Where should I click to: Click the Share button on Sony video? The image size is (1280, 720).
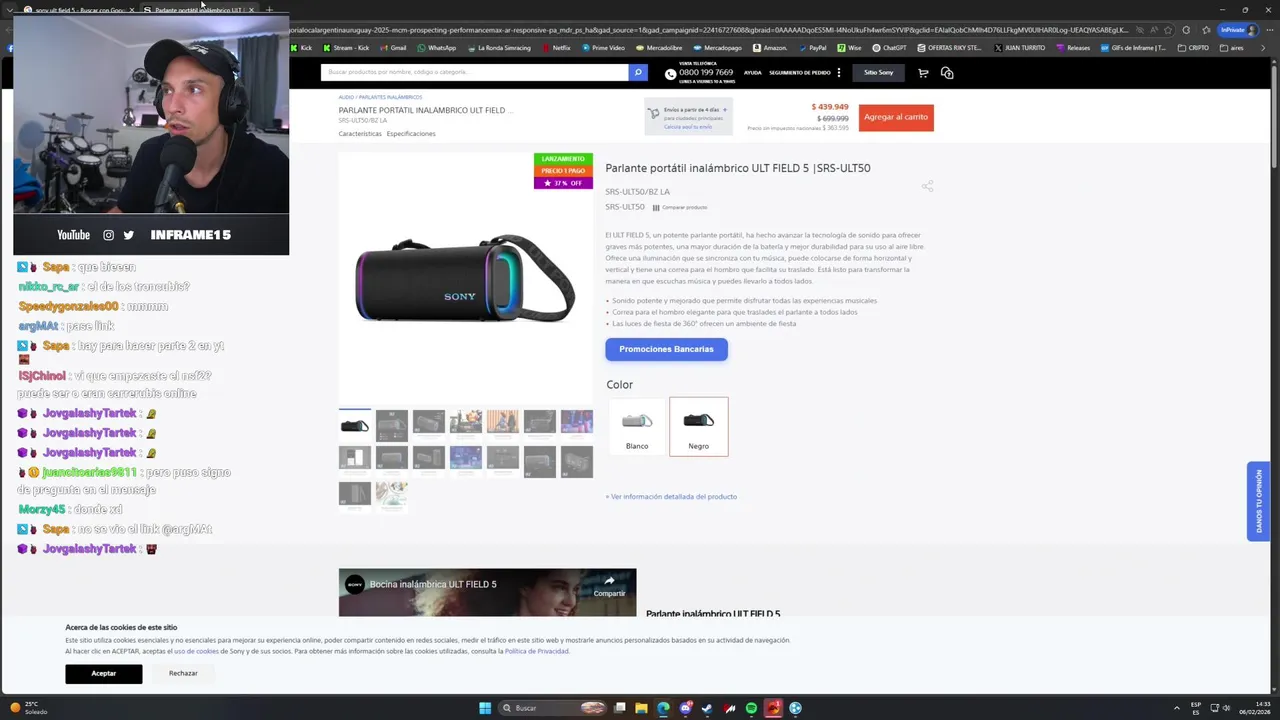[x=609, y=584]
